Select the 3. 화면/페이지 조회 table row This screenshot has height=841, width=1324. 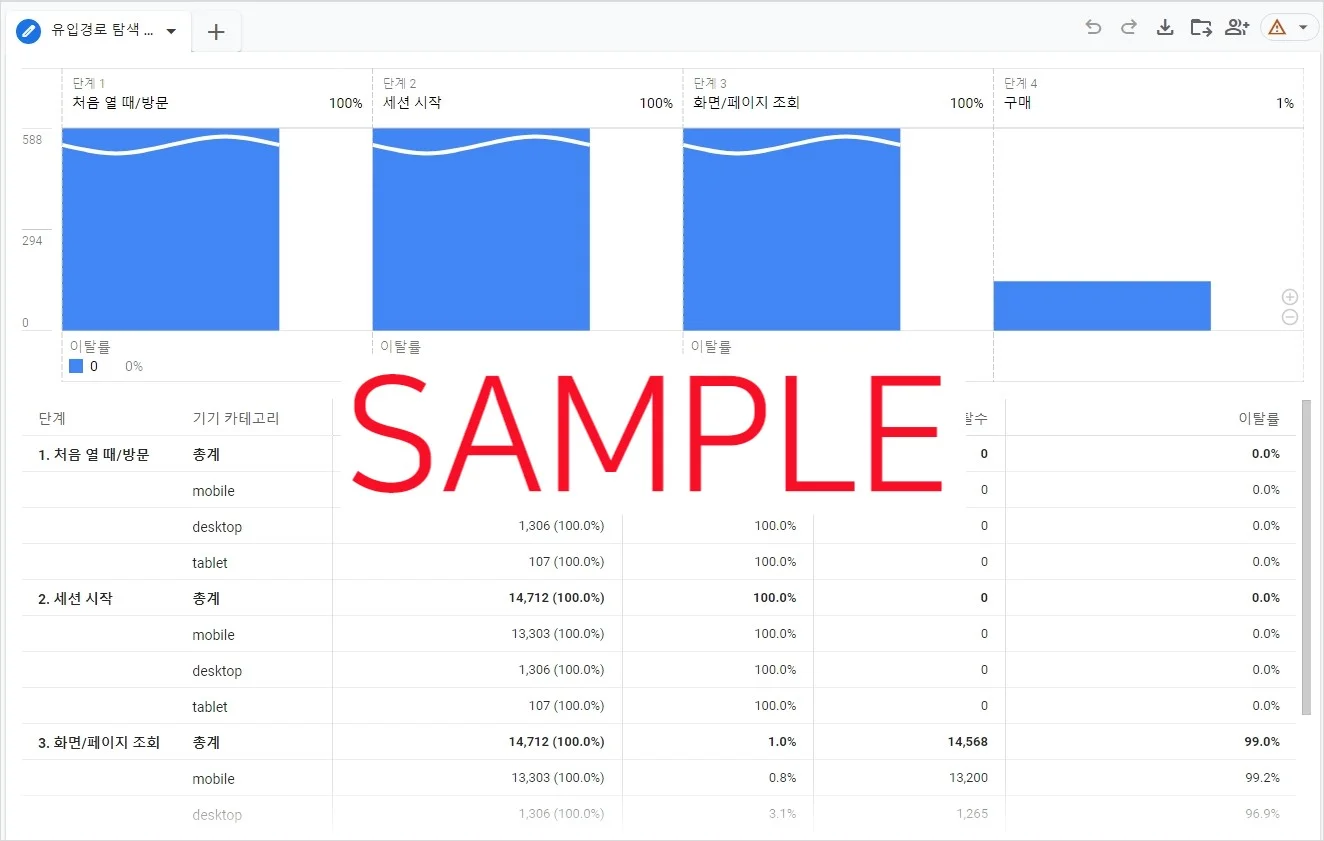point(659,742)
